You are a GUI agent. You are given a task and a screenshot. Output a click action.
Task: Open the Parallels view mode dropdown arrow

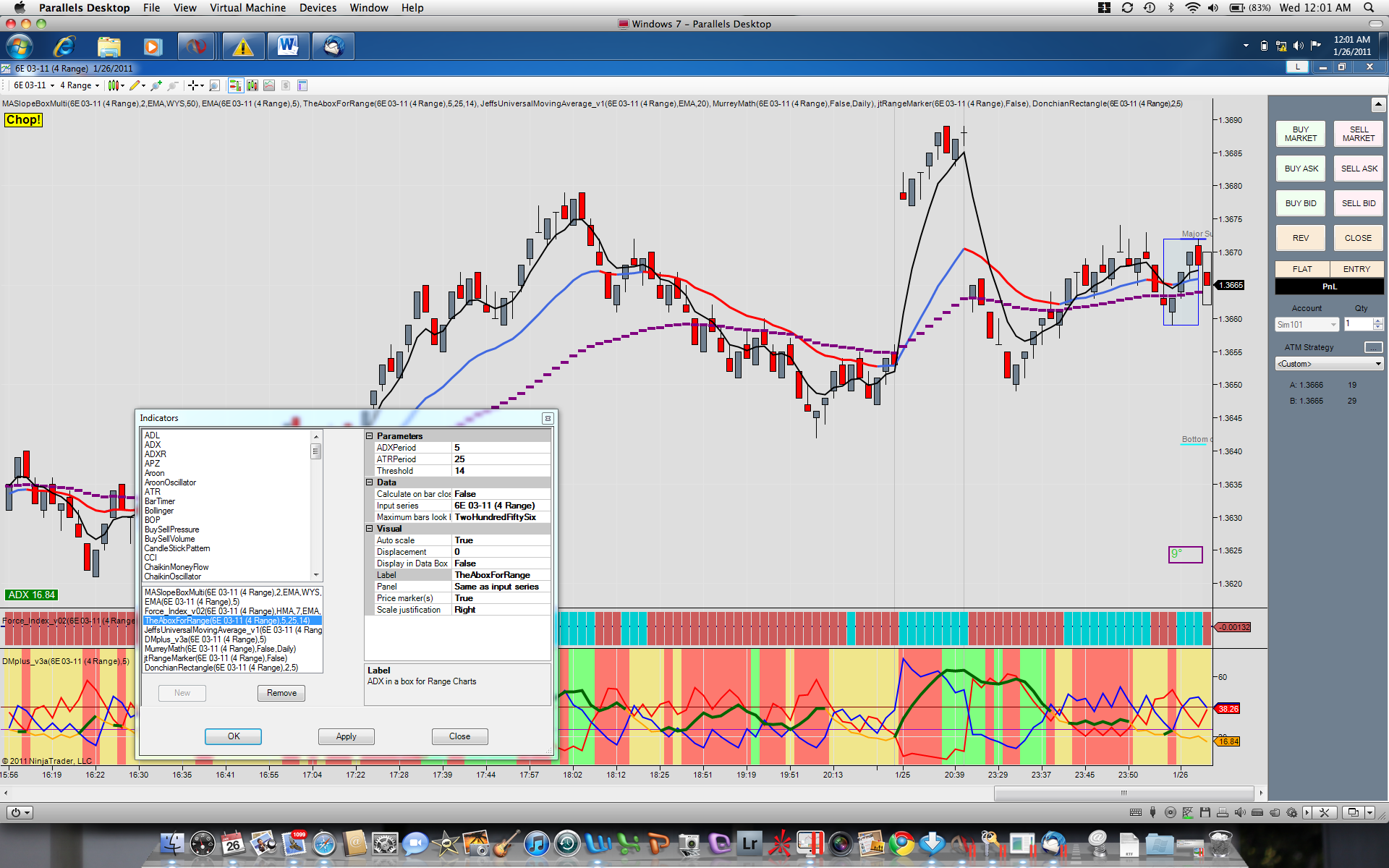point(1369,812)
